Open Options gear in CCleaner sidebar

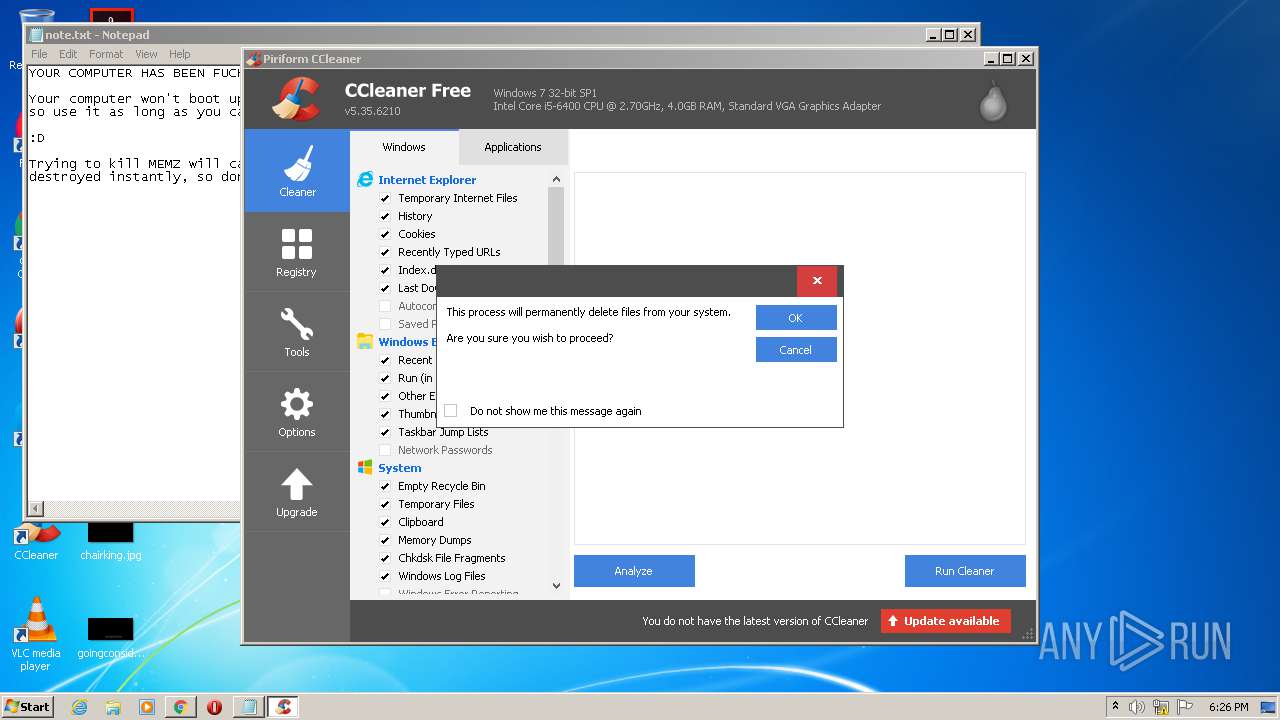point(297,411)
